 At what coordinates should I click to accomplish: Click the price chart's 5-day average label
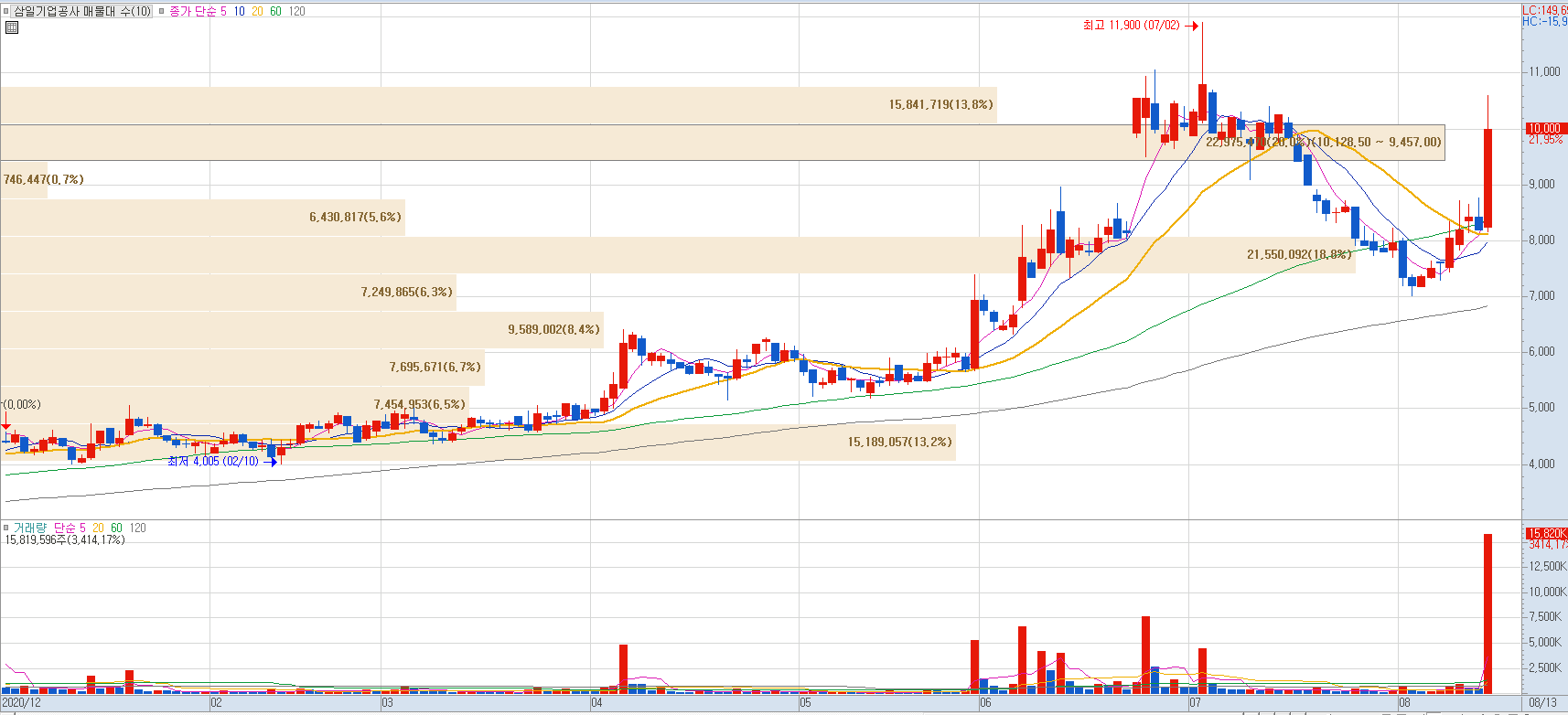[x=223, y=12]
